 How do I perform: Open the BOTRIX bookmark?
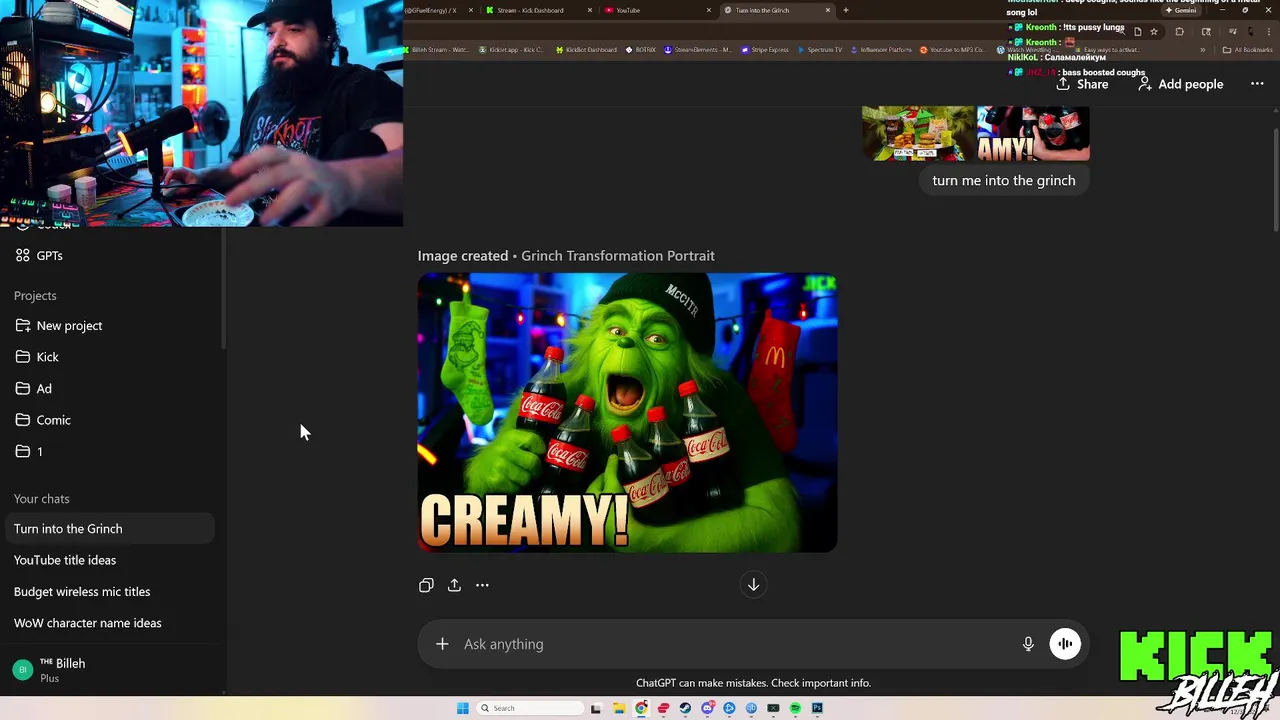(x=641, y=50)
